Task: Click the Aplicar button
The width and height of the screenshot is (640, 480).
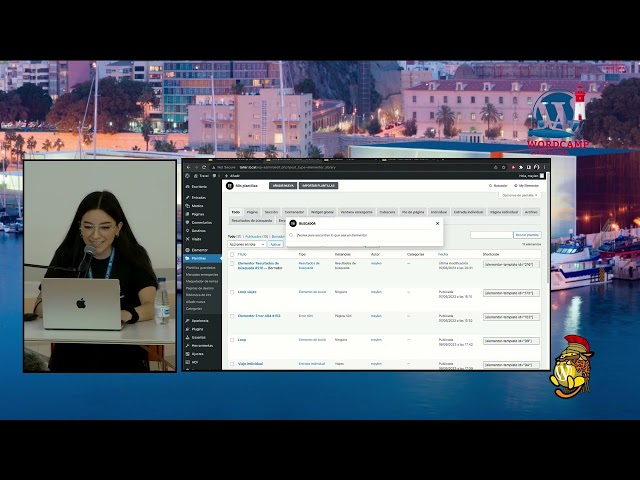Action: tap(276, 244)
